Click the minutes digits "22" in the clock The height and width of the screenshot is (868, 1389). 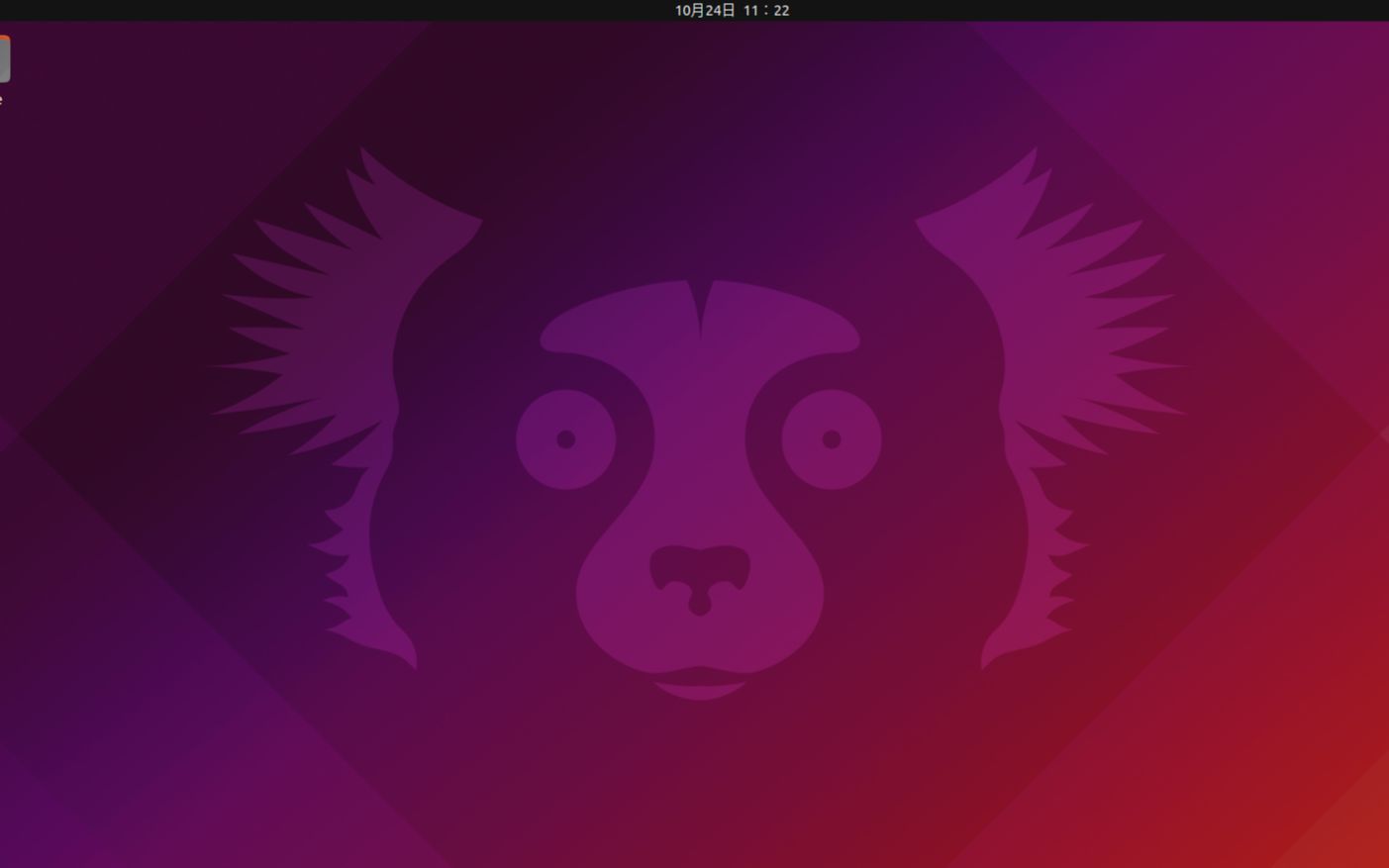[781, 10]
